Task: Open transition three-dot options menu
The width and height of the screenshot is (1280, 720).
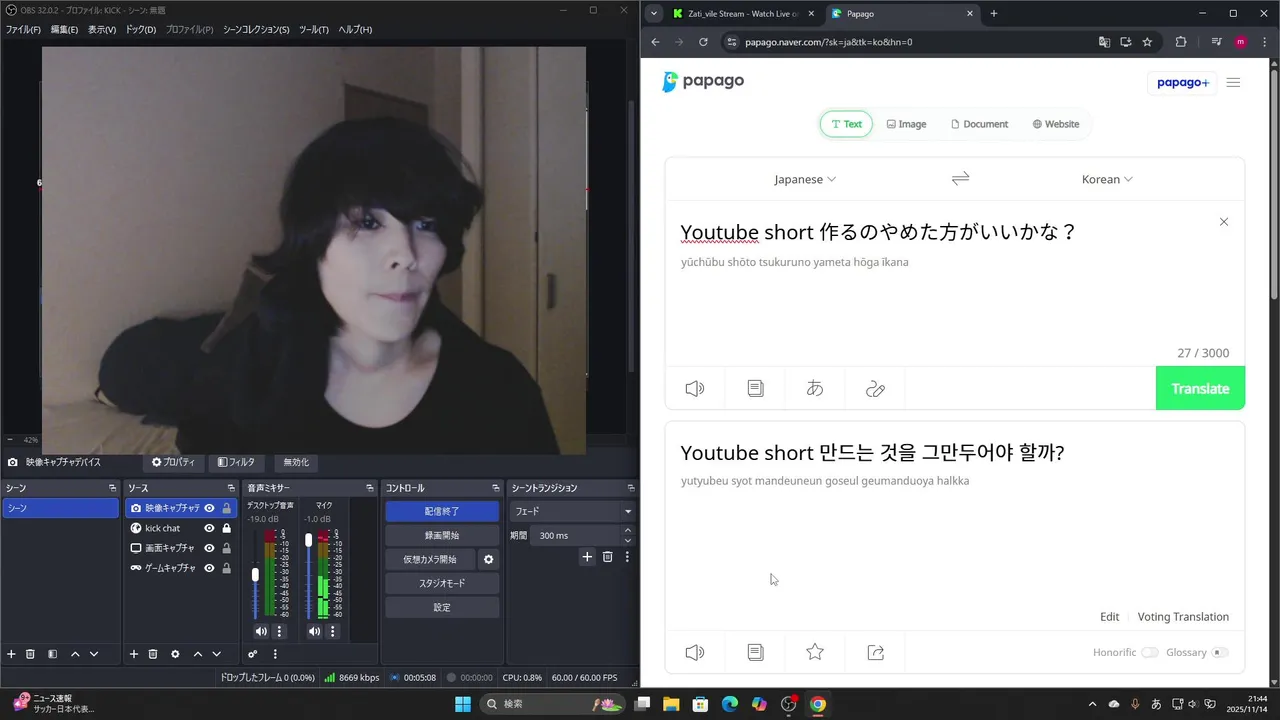Action: [x=627, y=557]
